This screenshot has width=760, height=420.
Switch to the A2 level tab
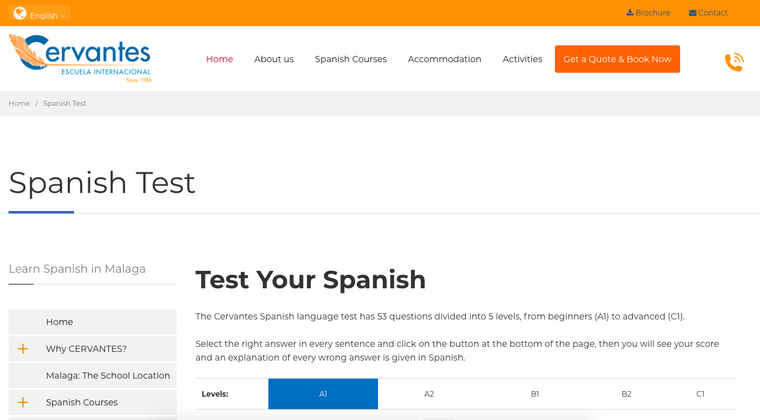pyautogui.click(x=429, y=394)
